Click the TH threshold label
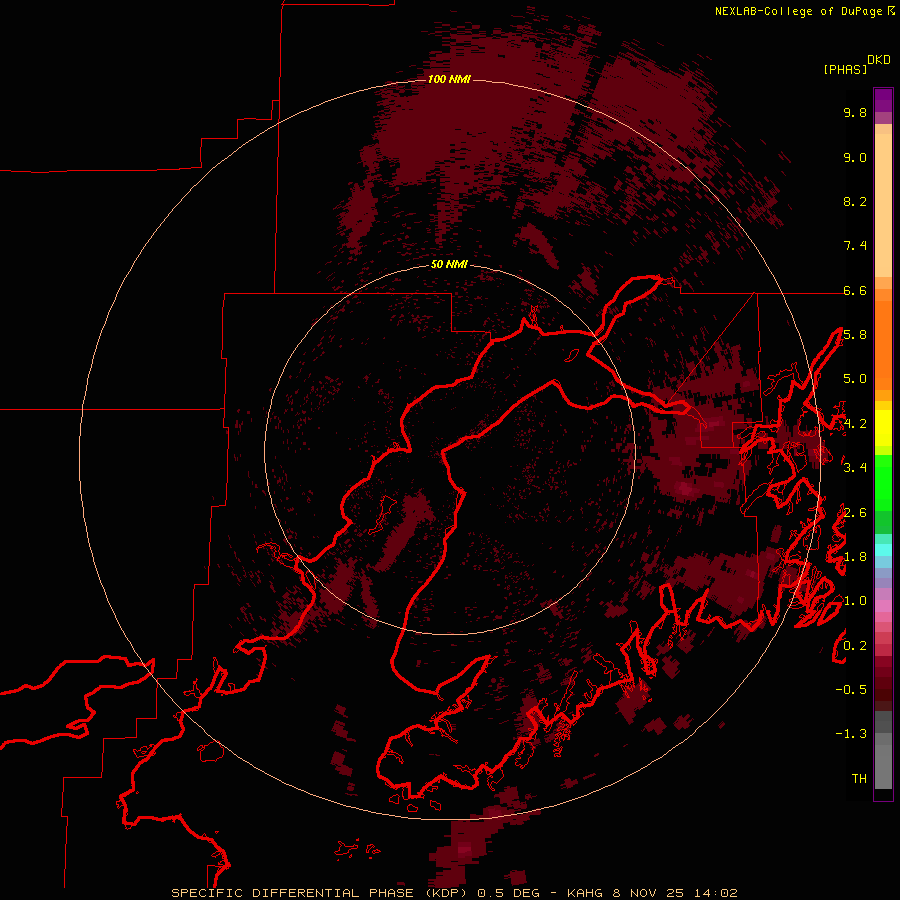Image resolution: width=900 pixels, height=900 pixels. [859, 779]
